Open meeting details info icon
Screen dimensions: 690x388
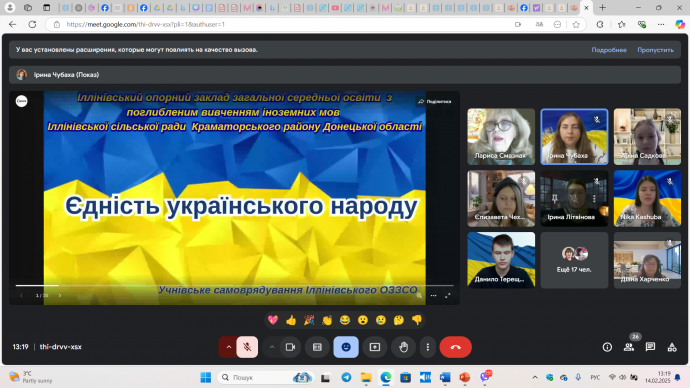click(607, 347)
